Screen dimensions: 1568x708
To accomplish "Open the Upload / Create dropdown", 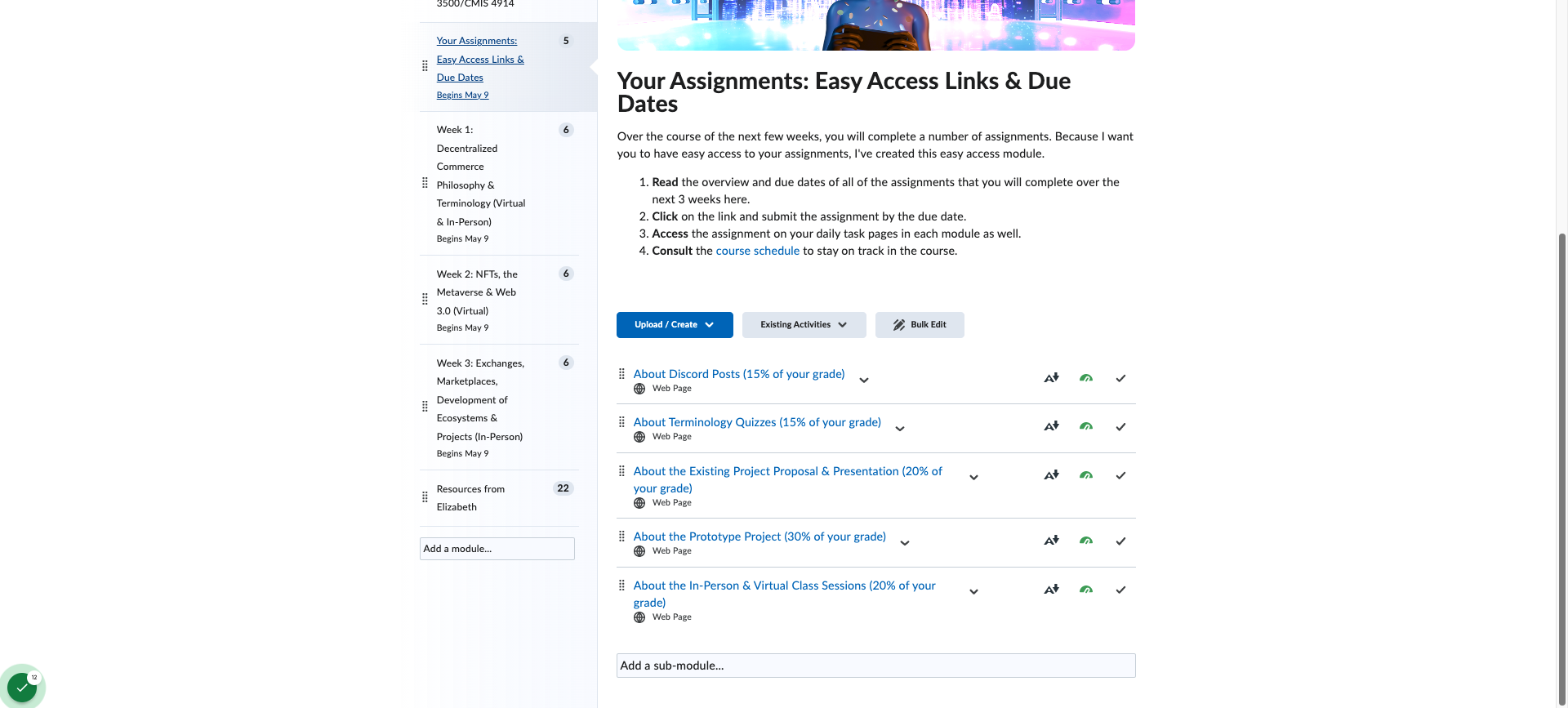I will click(675, 325).
